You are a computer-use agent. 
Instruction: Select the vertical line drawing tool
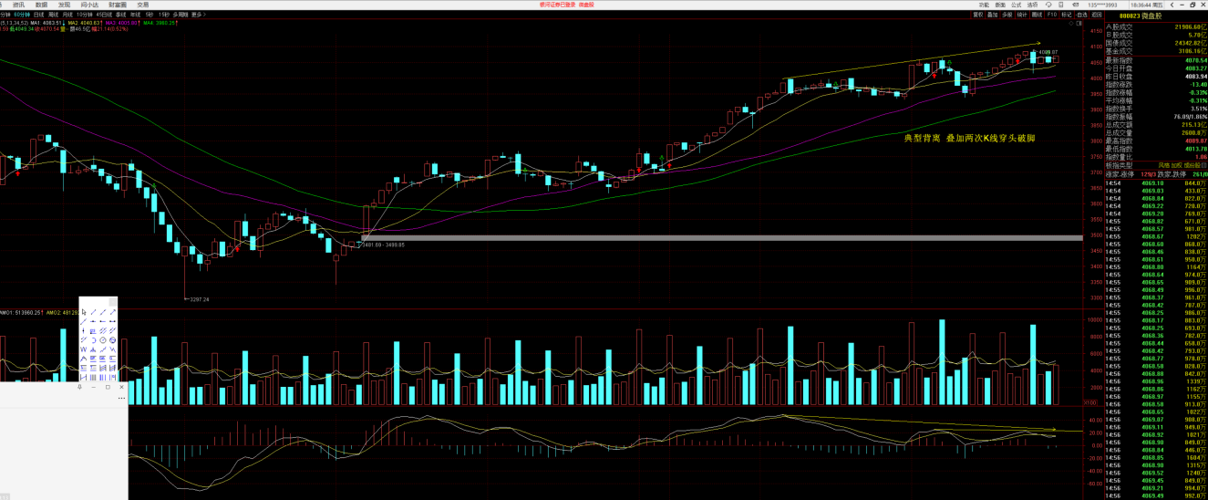pos(84,331)
